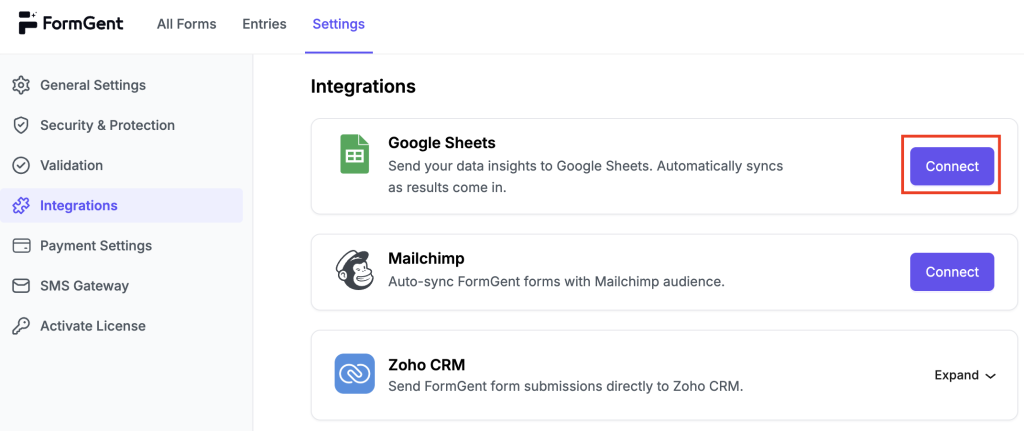
Task: Click the Zoho CRM description text
Action: 566,386
